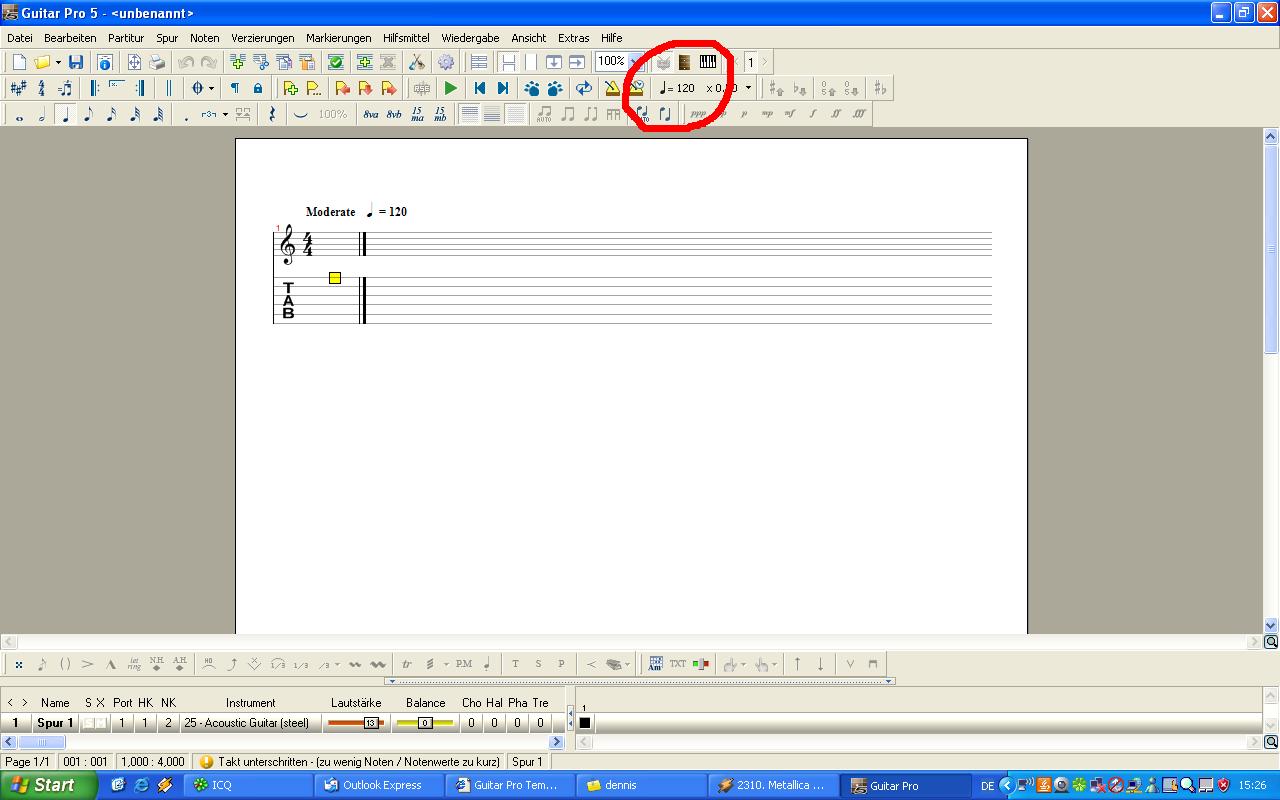Switch to Outlook Express in the taskbar
The image size is (1280, 800).
(x=380, y=785)
